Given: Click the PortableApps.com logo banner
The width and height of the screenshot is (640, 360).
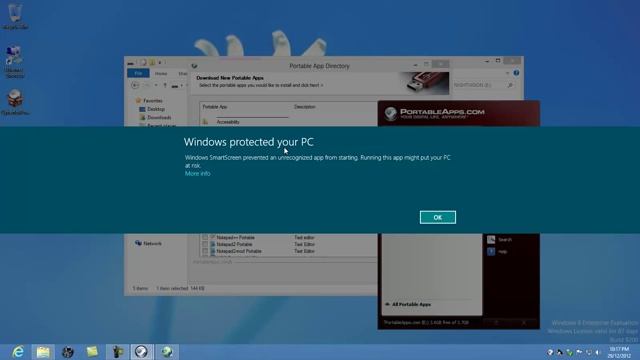Looking at the screenshot, I should point(436,113).
